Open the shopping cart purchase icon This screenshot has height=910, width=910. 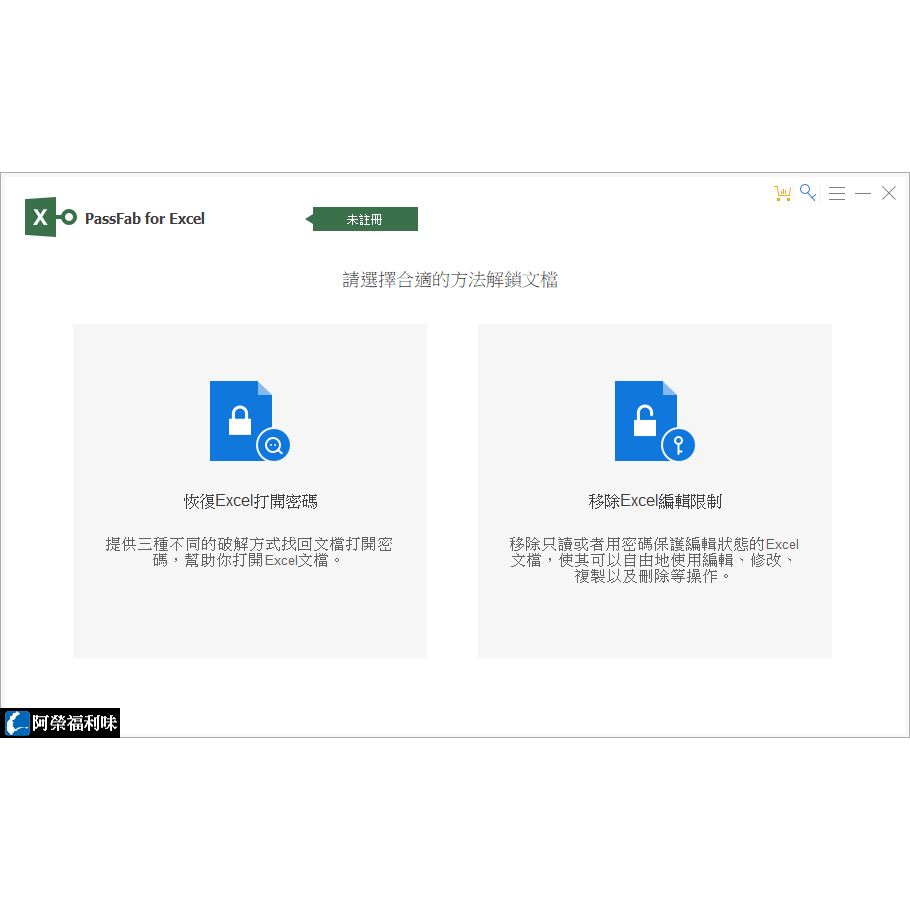pos(782,193)
